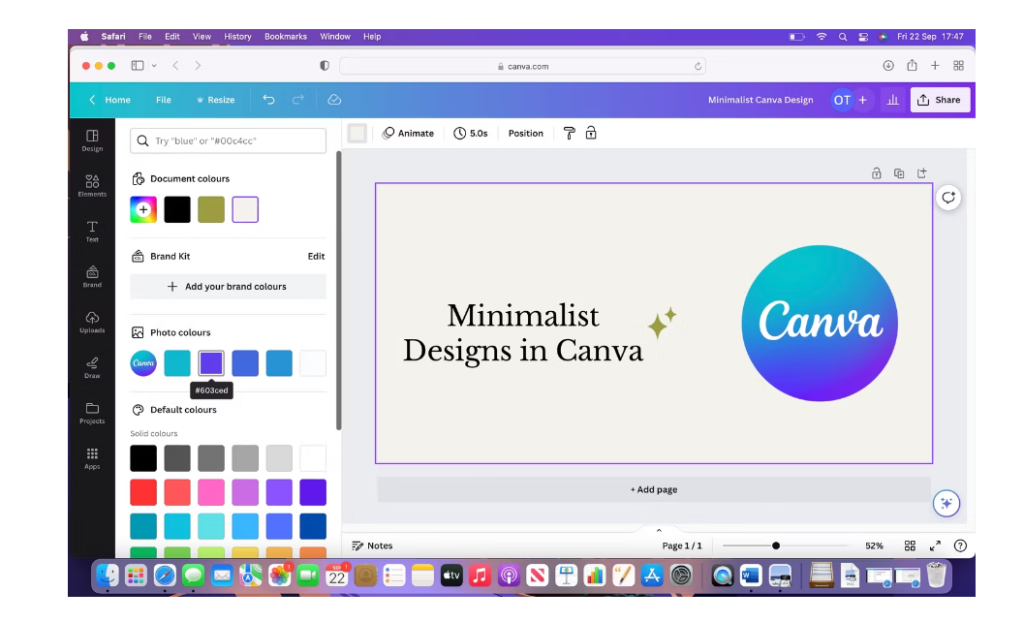Viewport: 1024px width, 623px height.
Task: Enter fullscreen present mode
Action: pos(935,545)
